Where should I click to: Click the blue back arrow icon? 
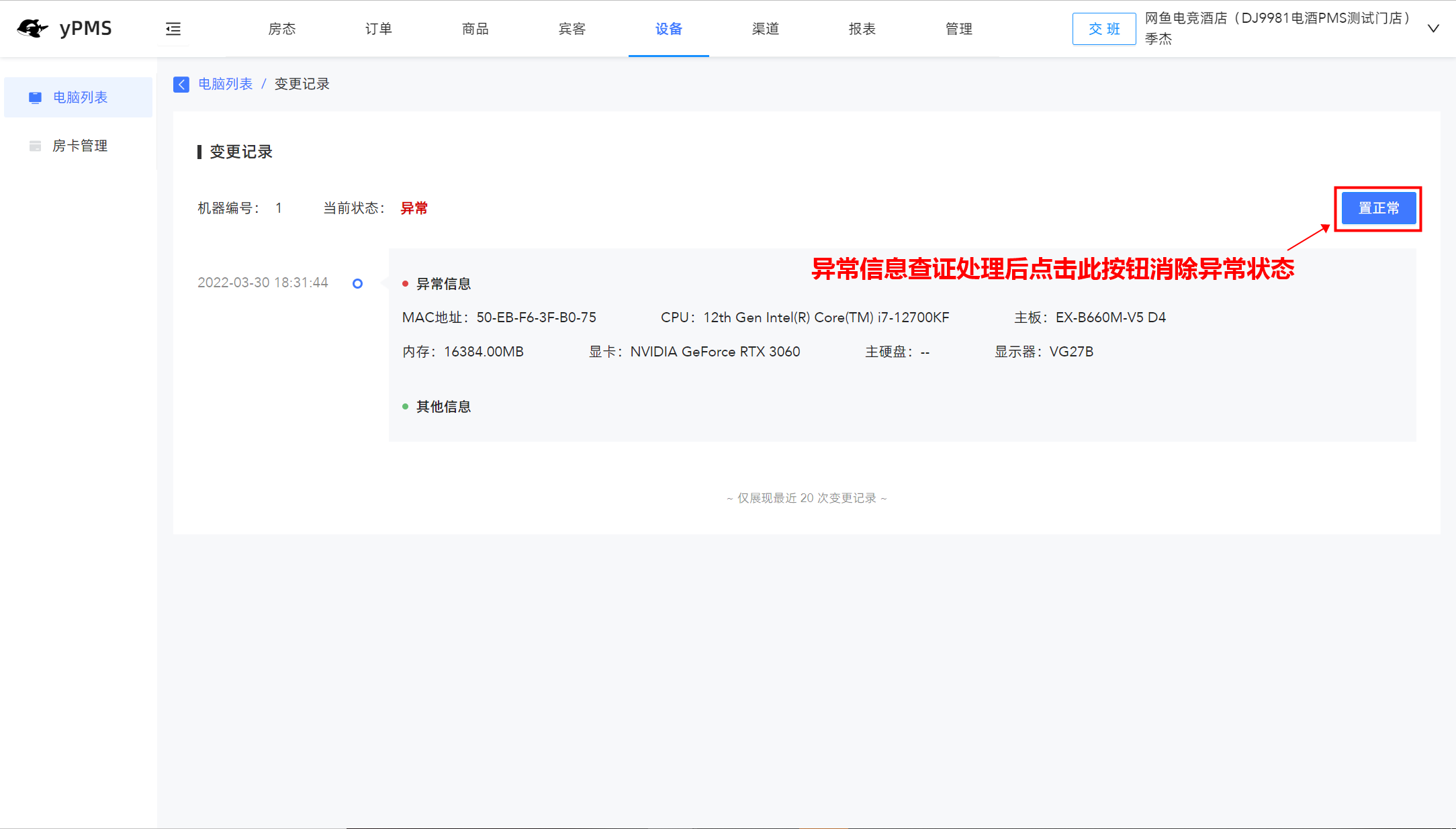(181, 84)
